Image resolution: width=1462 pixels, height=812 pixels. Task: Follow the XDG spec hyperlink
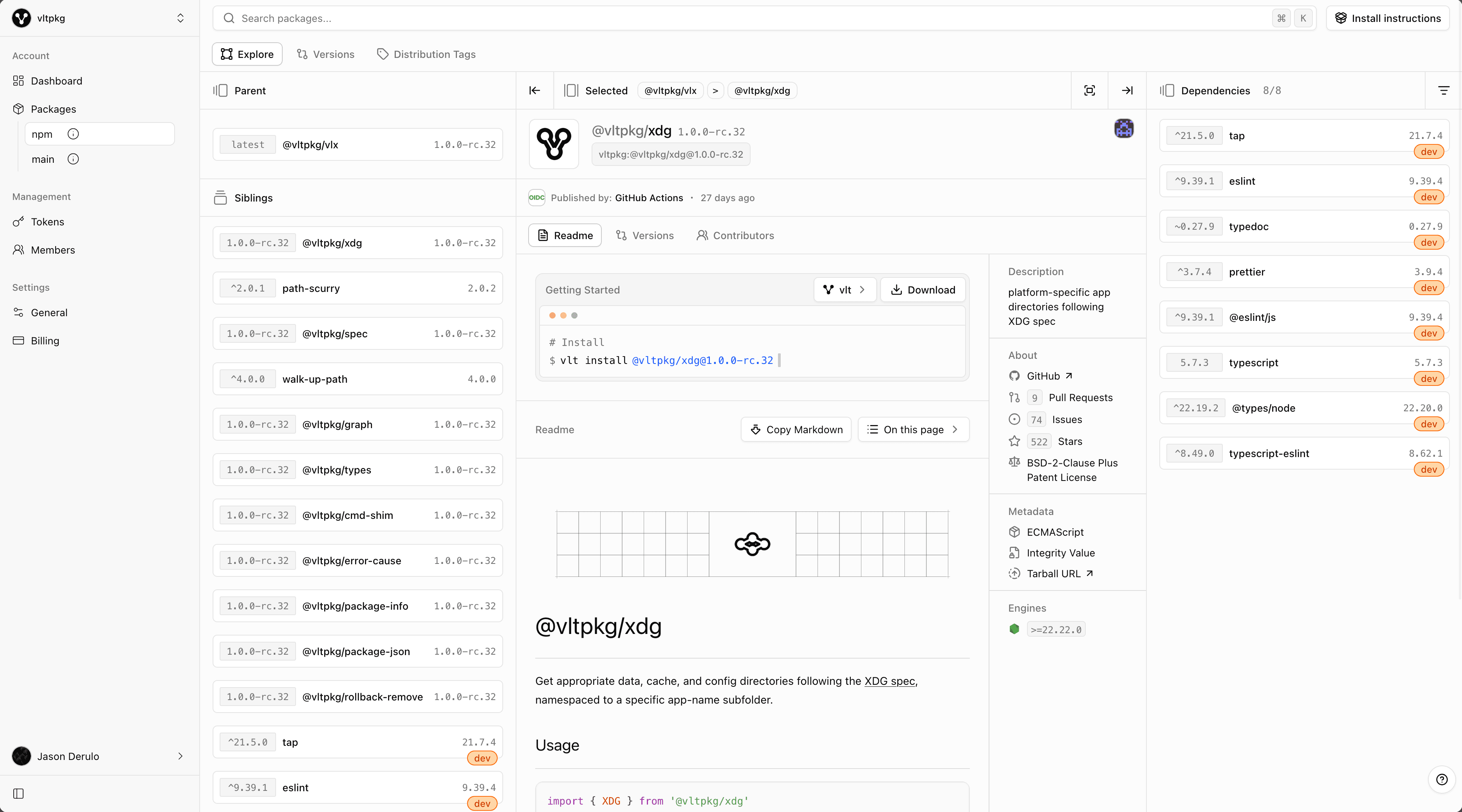tap(889, 681)
